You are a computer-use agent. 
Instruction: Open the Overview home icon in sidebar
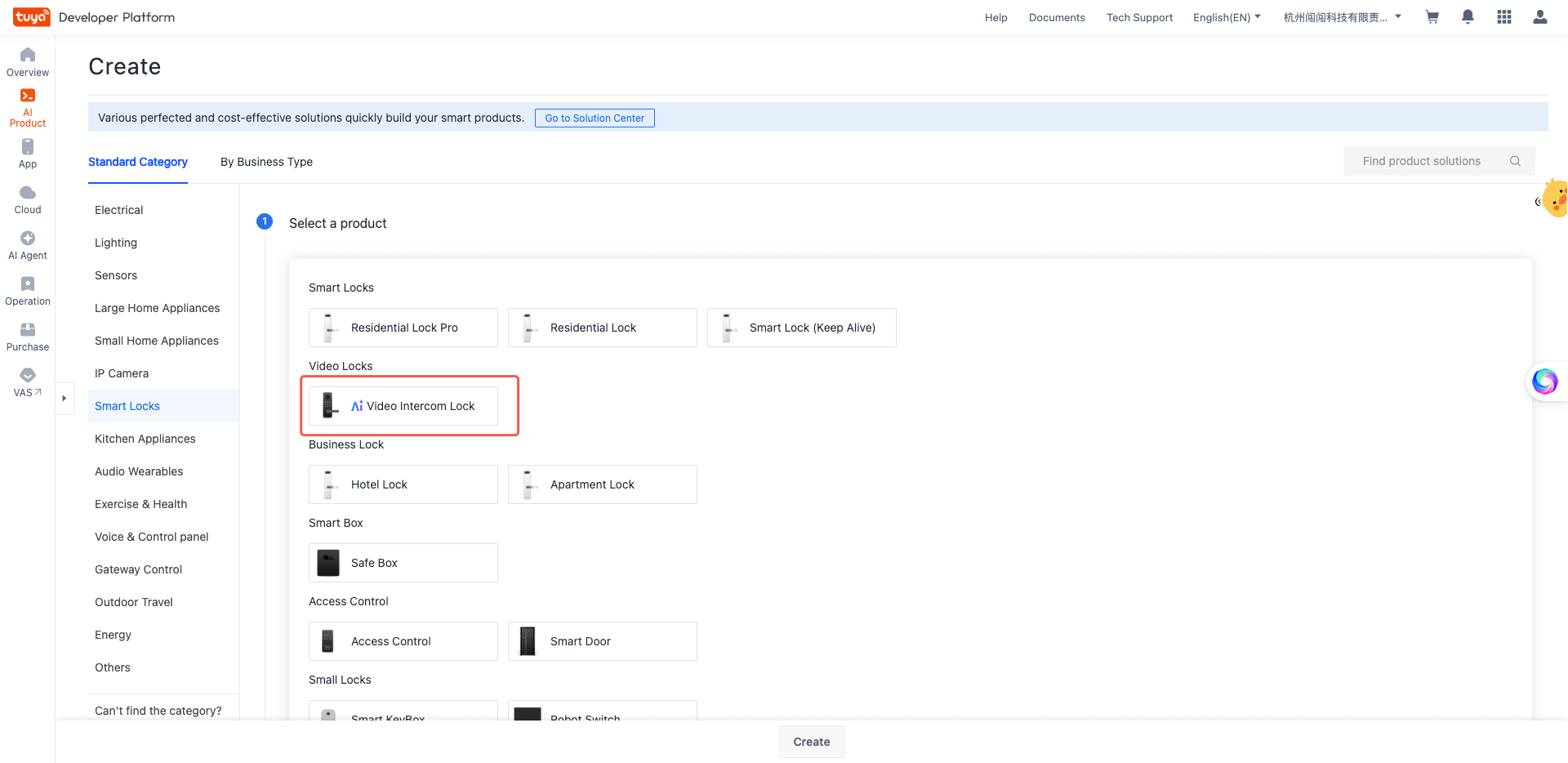28,56
